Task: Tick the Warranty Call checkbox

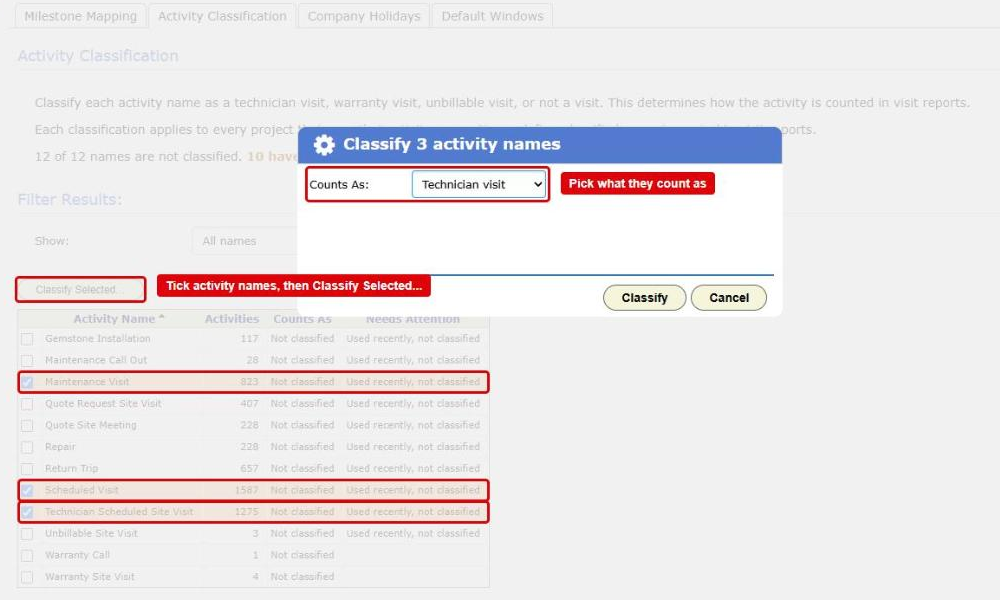Action: point(27,555)
